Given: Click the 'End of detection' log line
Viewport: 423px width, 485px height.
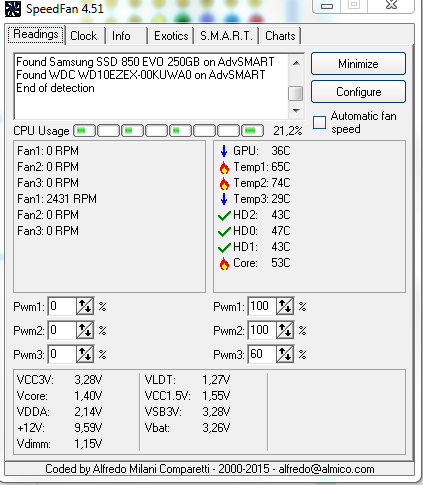Looking at the screenshot, I should pyautogui.click(x=55, y=88).
